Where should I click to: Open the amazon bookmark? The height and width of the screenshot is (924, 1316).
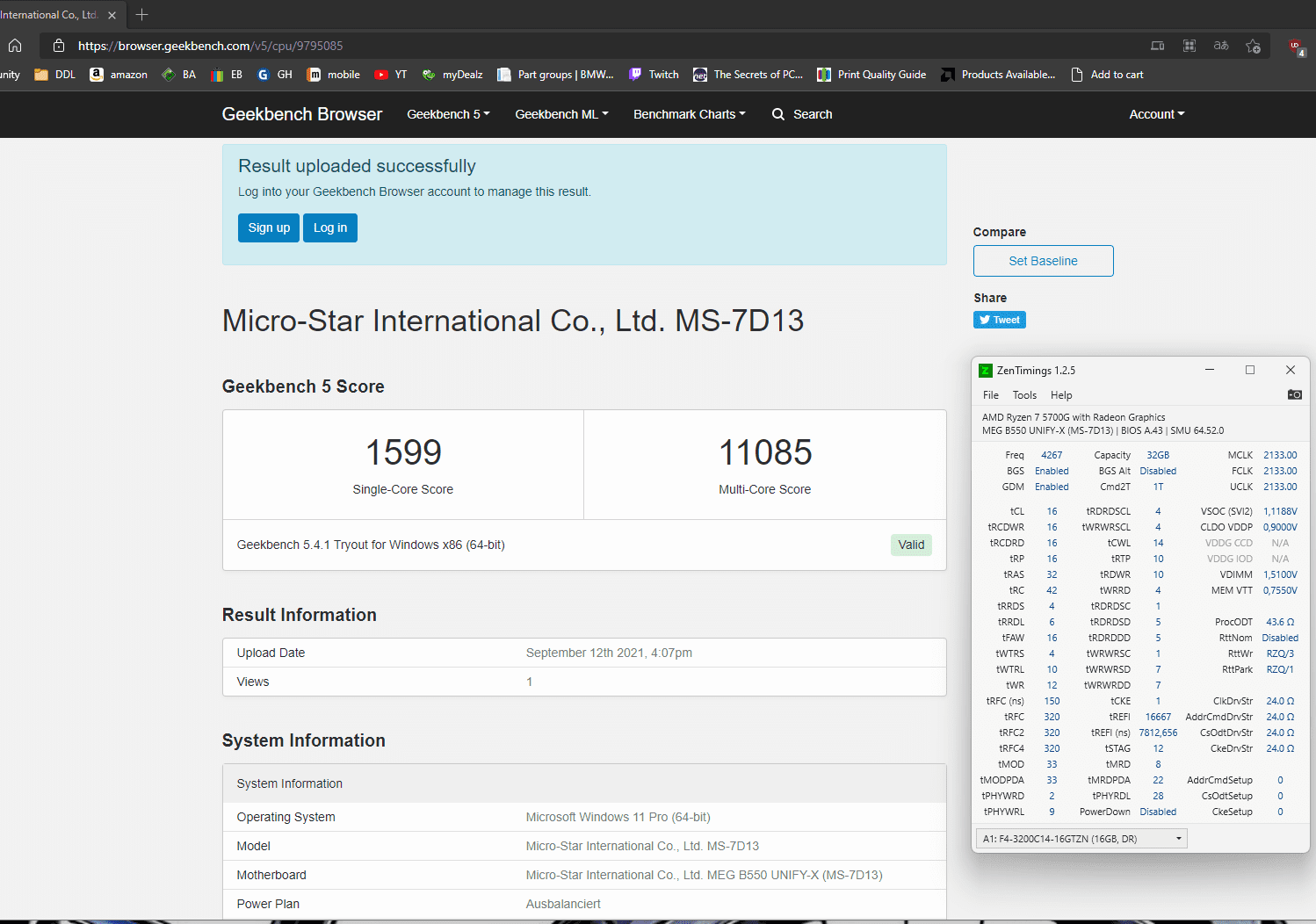tap(119, 75)
